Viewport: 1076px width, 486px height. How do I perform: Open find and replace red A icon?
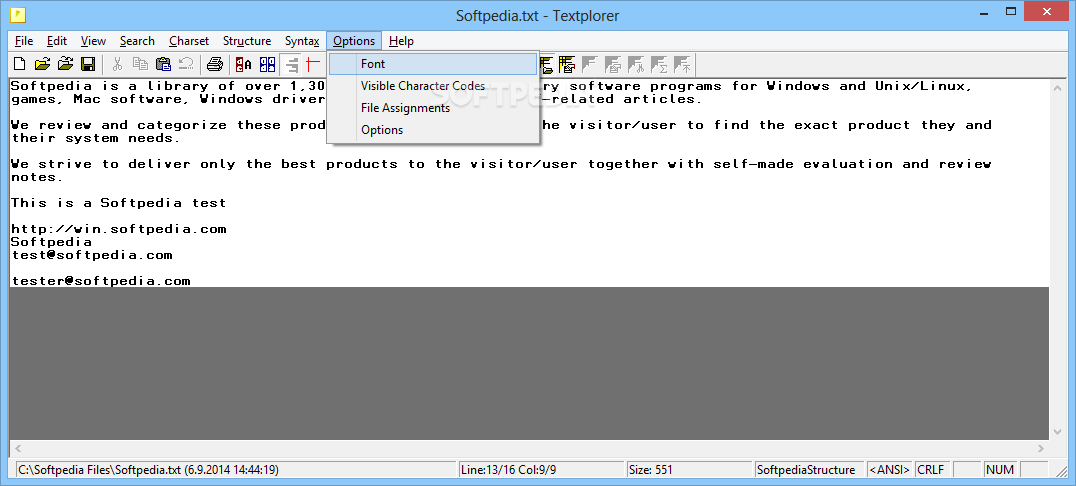(244, 65)
